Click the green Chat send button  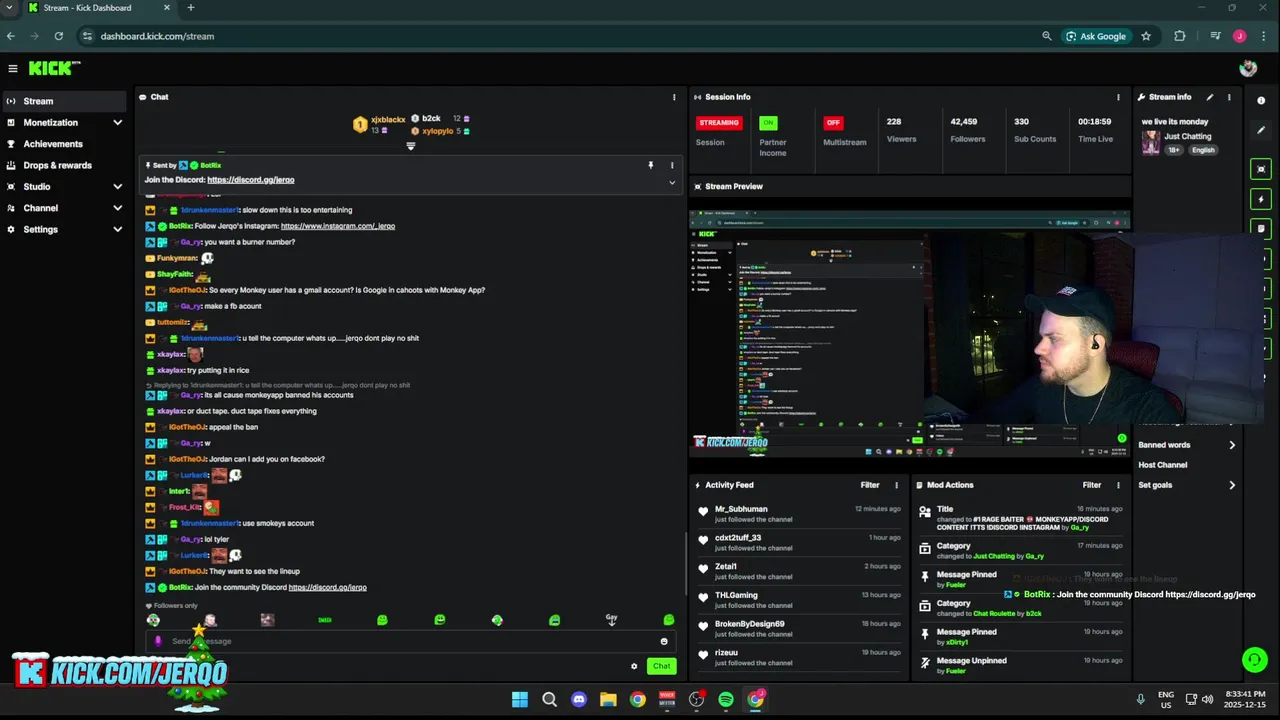tap(661, 666)
